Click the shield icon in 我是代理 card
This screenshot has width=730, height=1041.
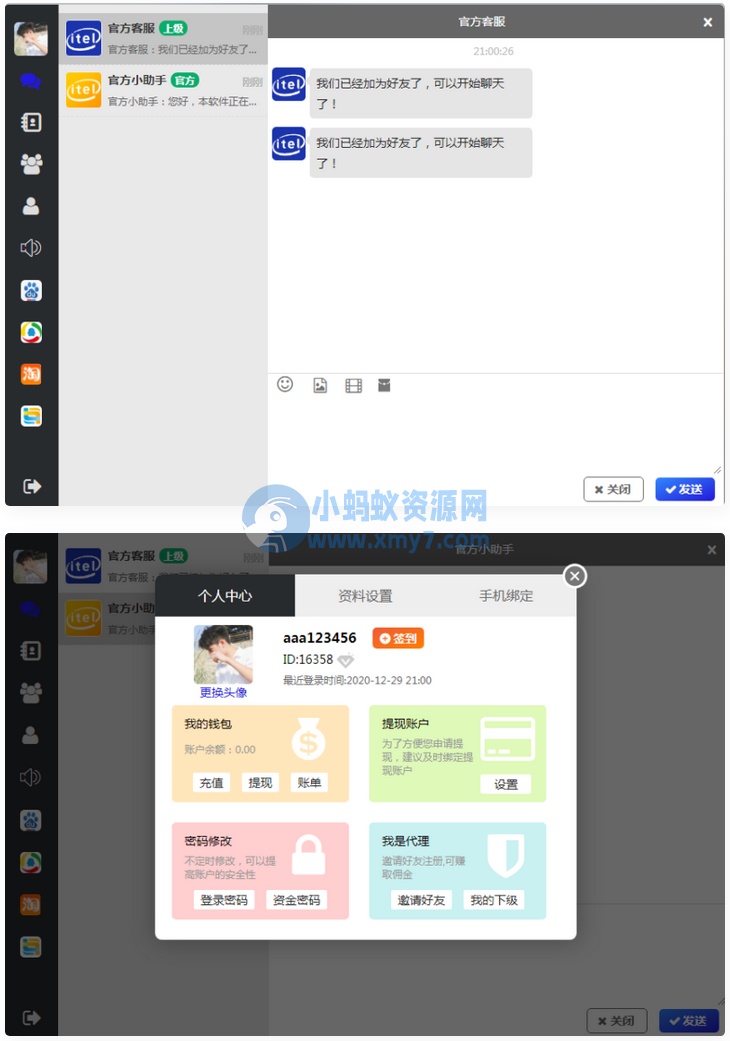pyautogui.click(x=506, y=856)
